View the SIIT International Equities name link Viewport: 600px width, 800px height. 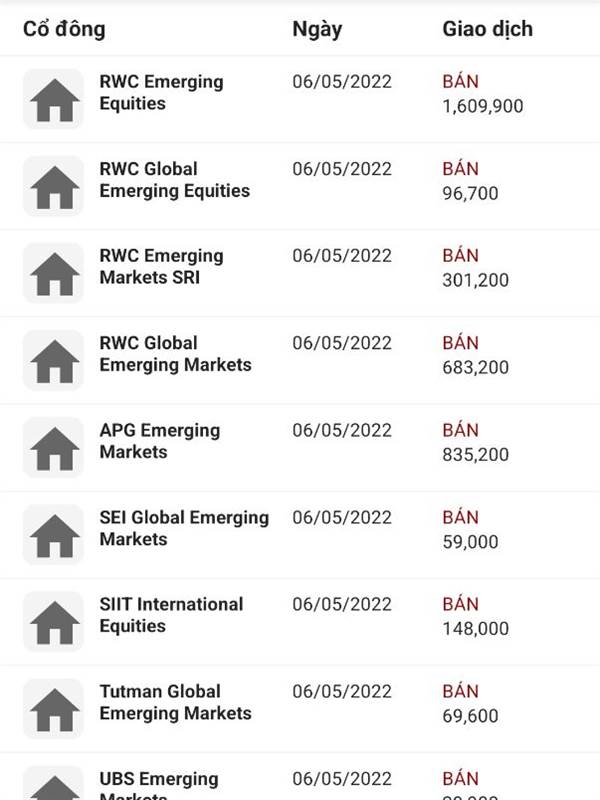[x=171, y=615]
